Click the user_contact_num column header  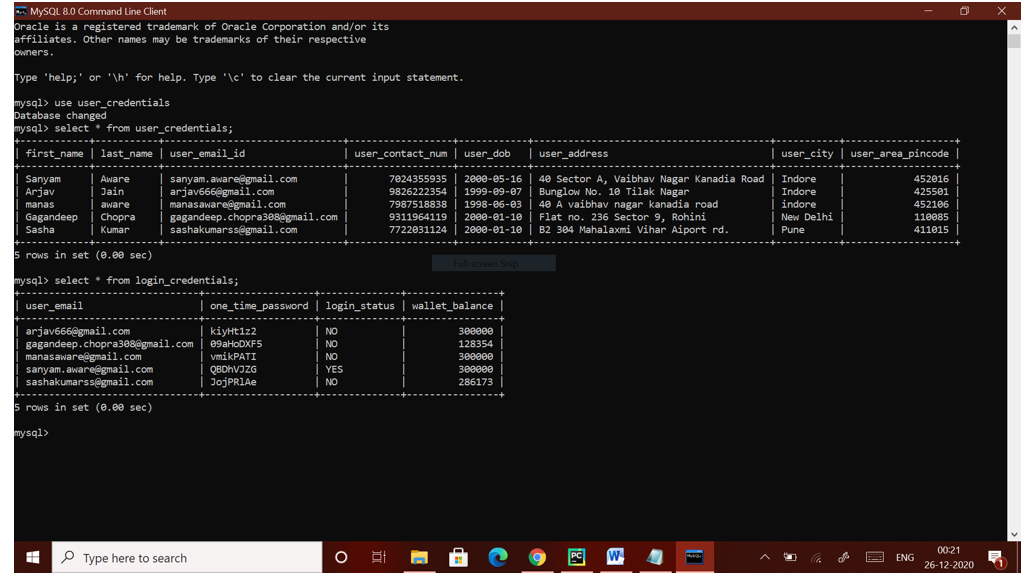tap(400, 154)
